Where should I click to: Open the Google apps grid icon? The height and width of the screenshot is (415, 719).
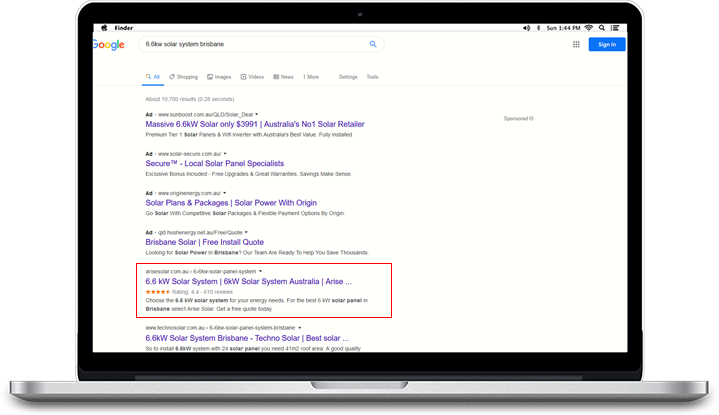point(576,44)
